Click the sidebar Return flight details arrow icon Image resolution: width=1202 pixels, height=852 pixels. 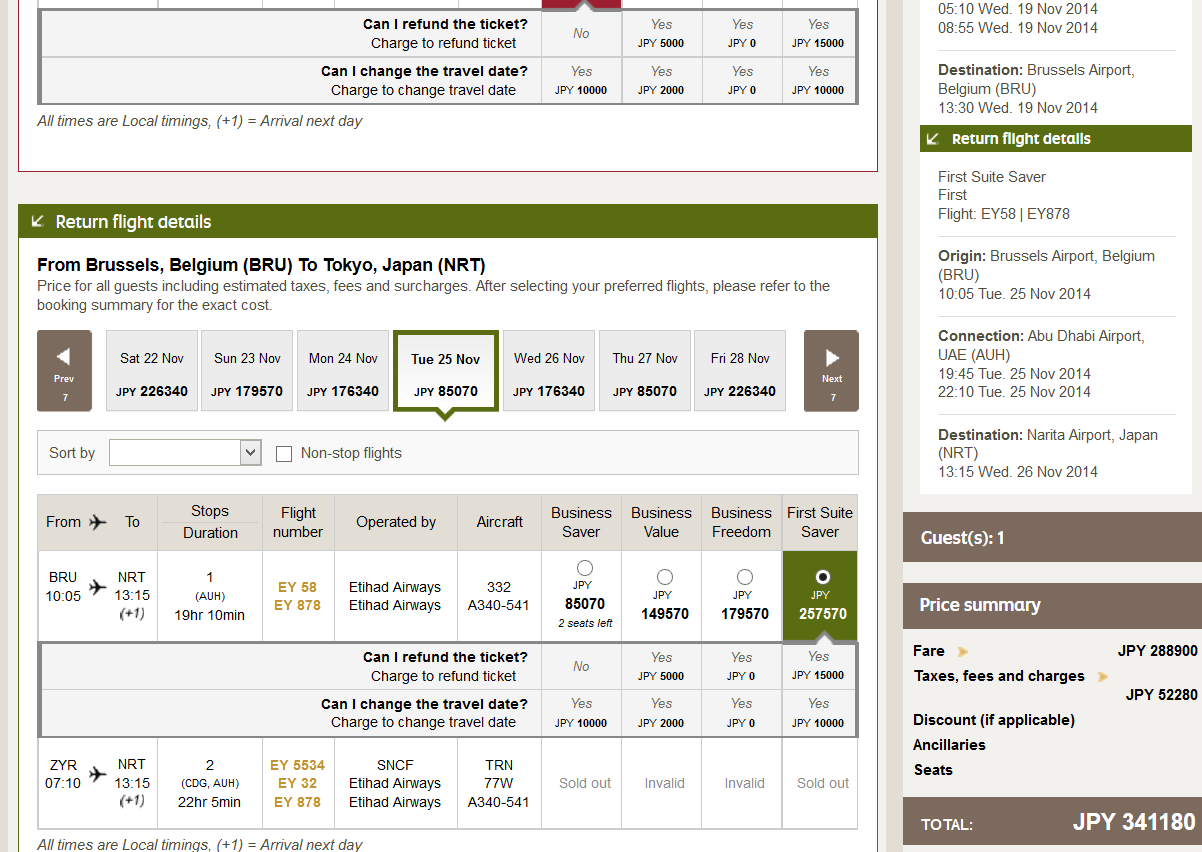[933, 139]
